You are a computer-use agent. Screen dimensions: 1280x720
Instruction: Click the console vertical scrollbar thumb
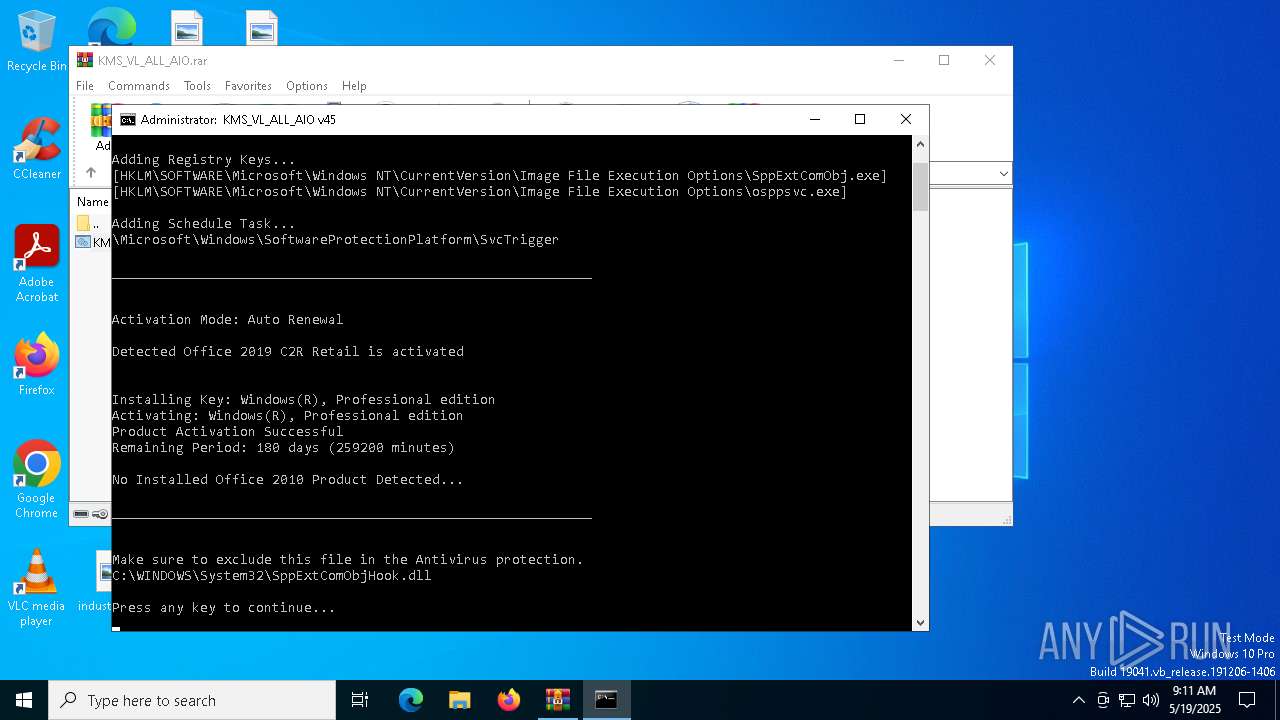[x=921, y=186]
